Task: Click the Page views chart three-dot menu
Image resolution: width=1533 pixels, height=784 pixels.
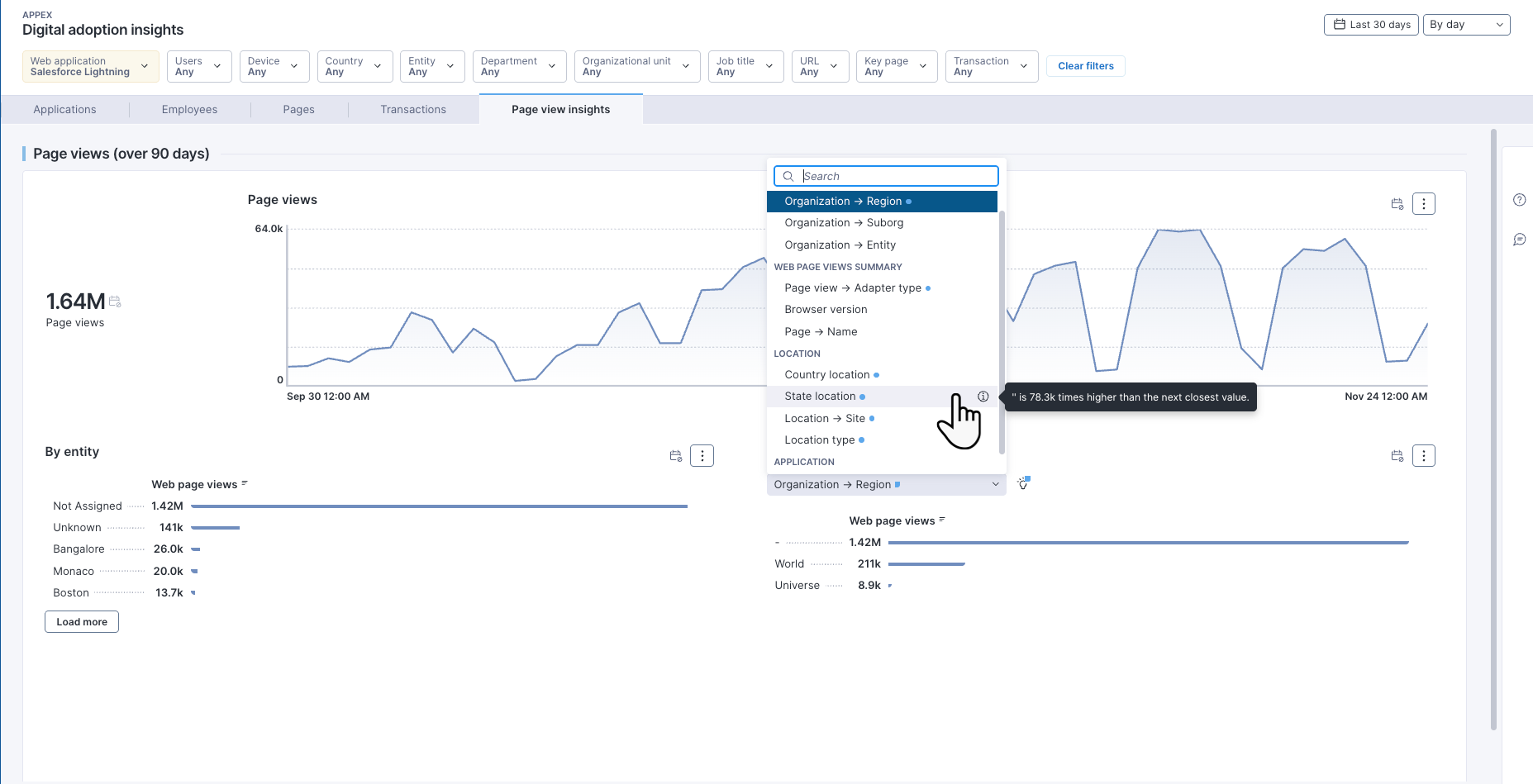Action: [1423, 204]
